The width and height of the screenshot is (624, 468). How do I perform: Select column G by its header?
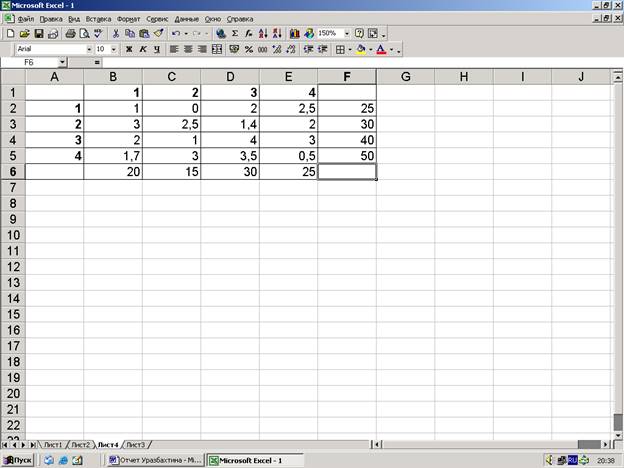tap(406, 76)
